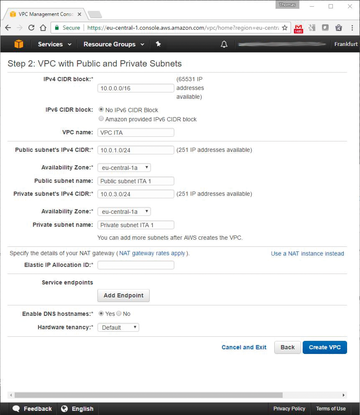Image resolution: width=360 pixels, height=415 pixels.
Task: Click the Create VPC button
Action: (x=325, y=347)
